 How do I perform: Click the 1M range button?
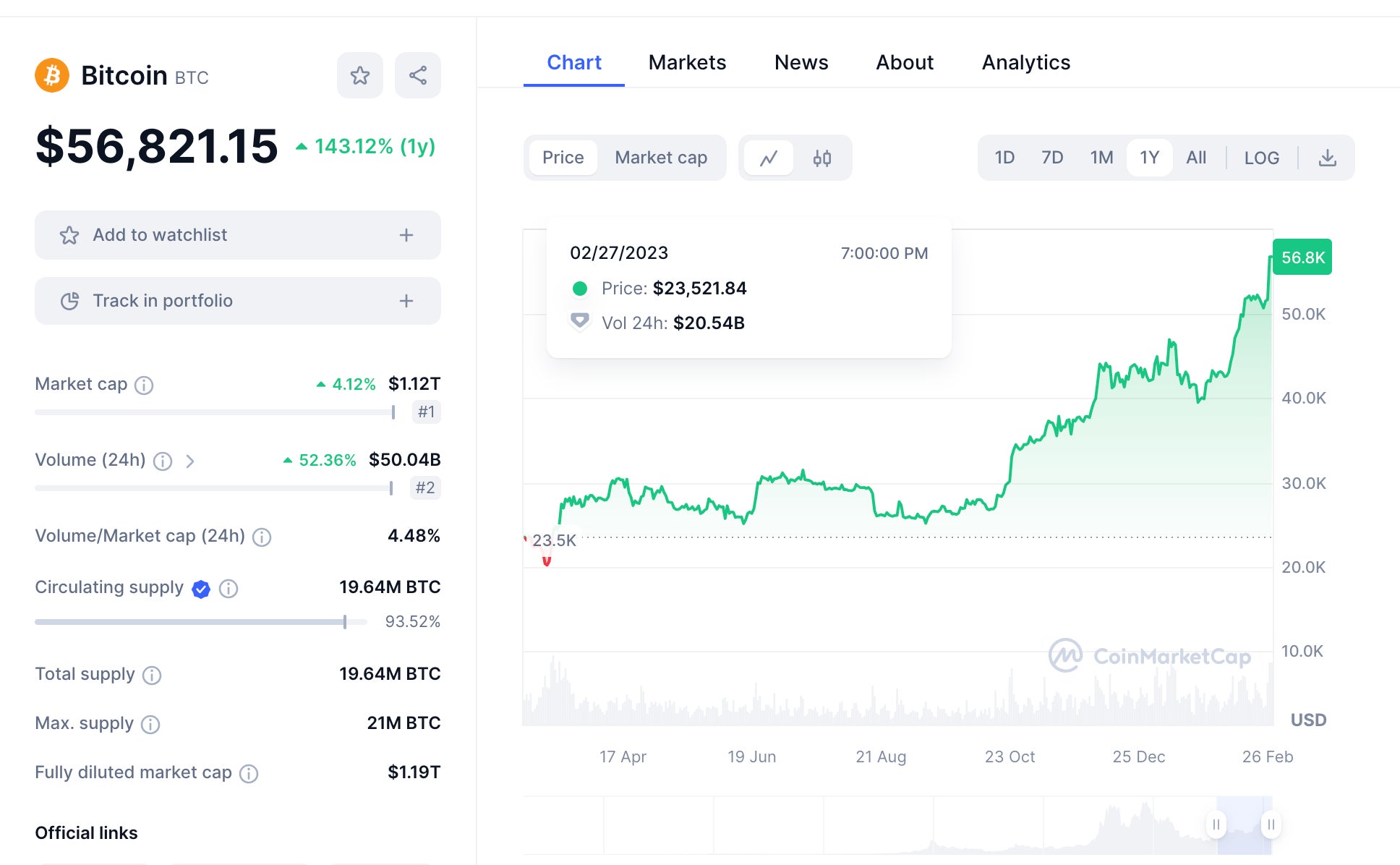tap(1101, 158)
